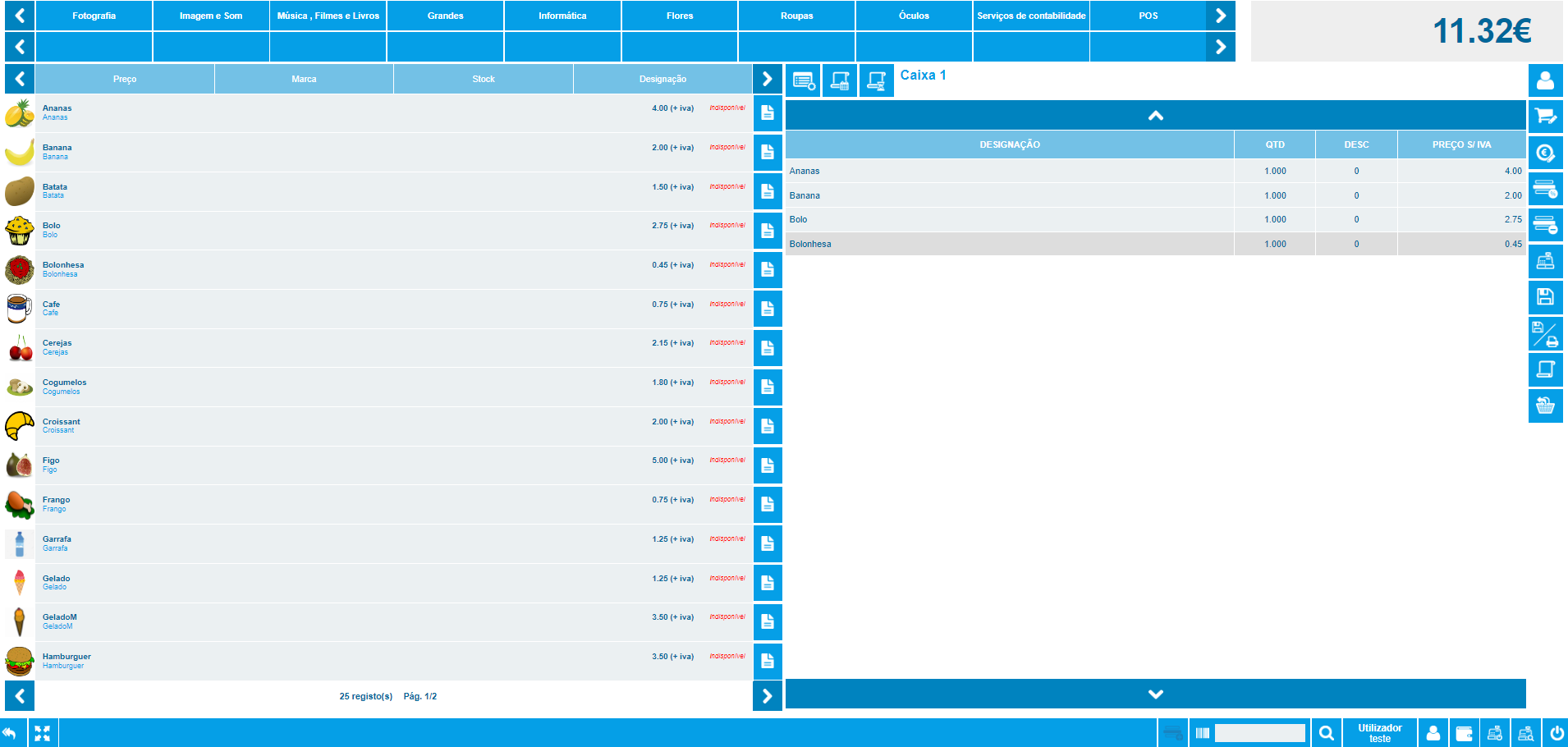
Task: Click the barcode input field
Action: tap(1259, 733)
